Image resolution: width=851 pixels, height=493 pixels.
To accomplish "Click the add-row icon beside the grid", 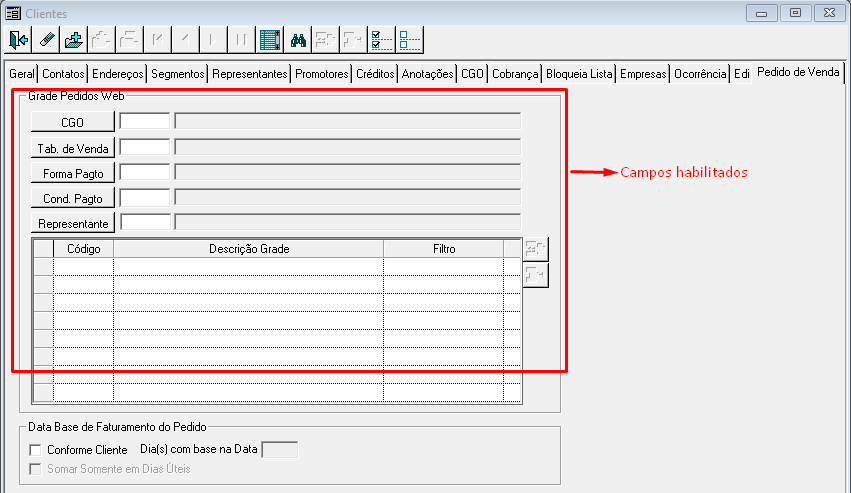I will pos(536,249).
